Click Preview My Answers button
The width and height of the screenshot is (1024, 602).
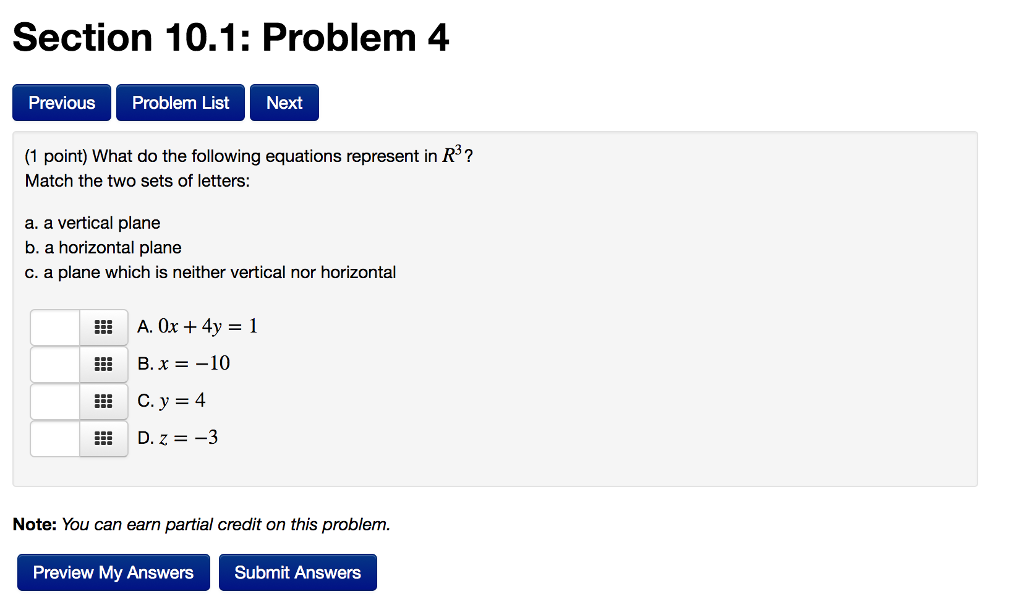point(113,573)
